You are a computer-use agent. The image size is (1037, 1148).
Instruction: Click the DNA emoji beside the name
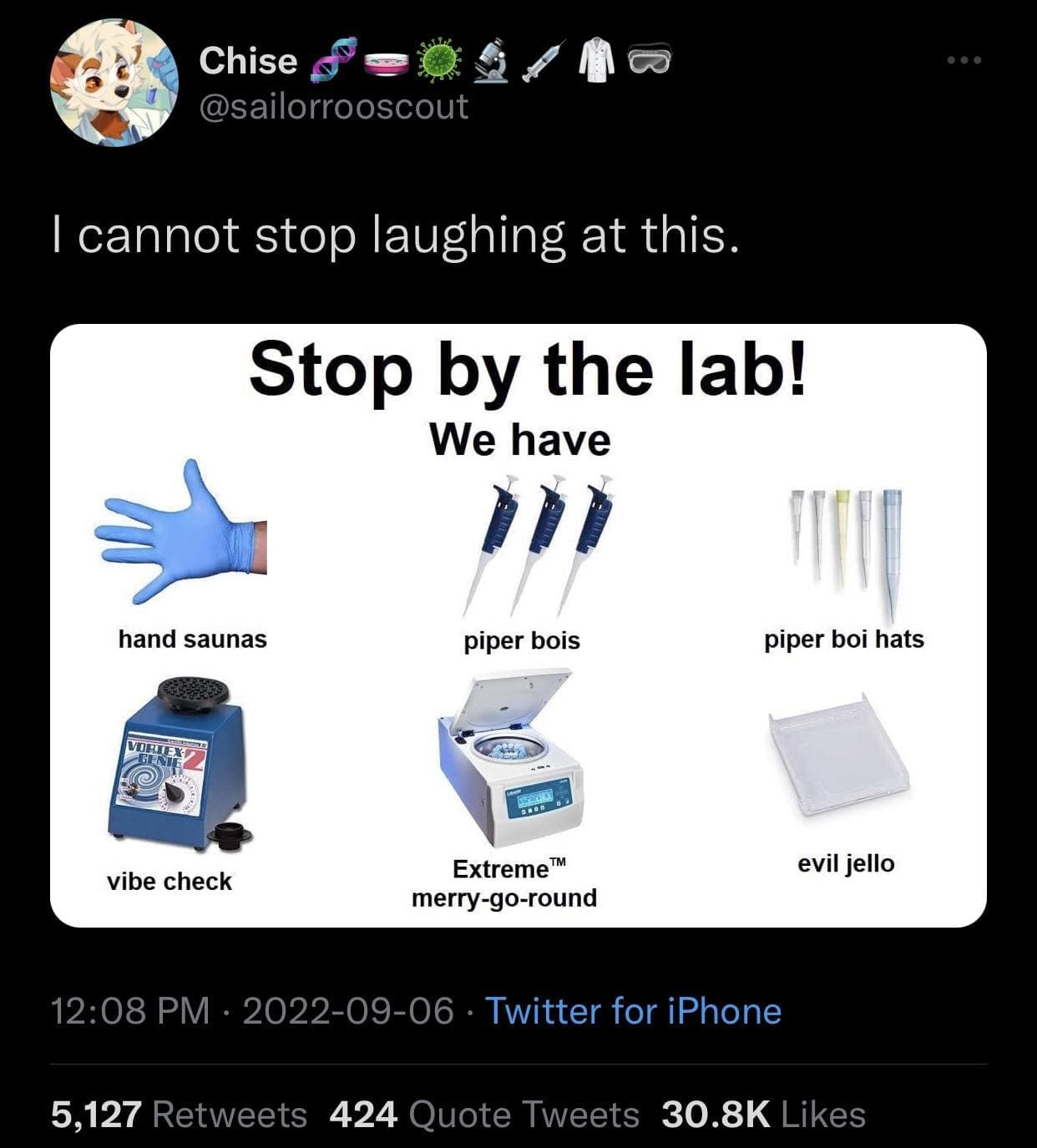pyautogui.click(x=332, y=60)
